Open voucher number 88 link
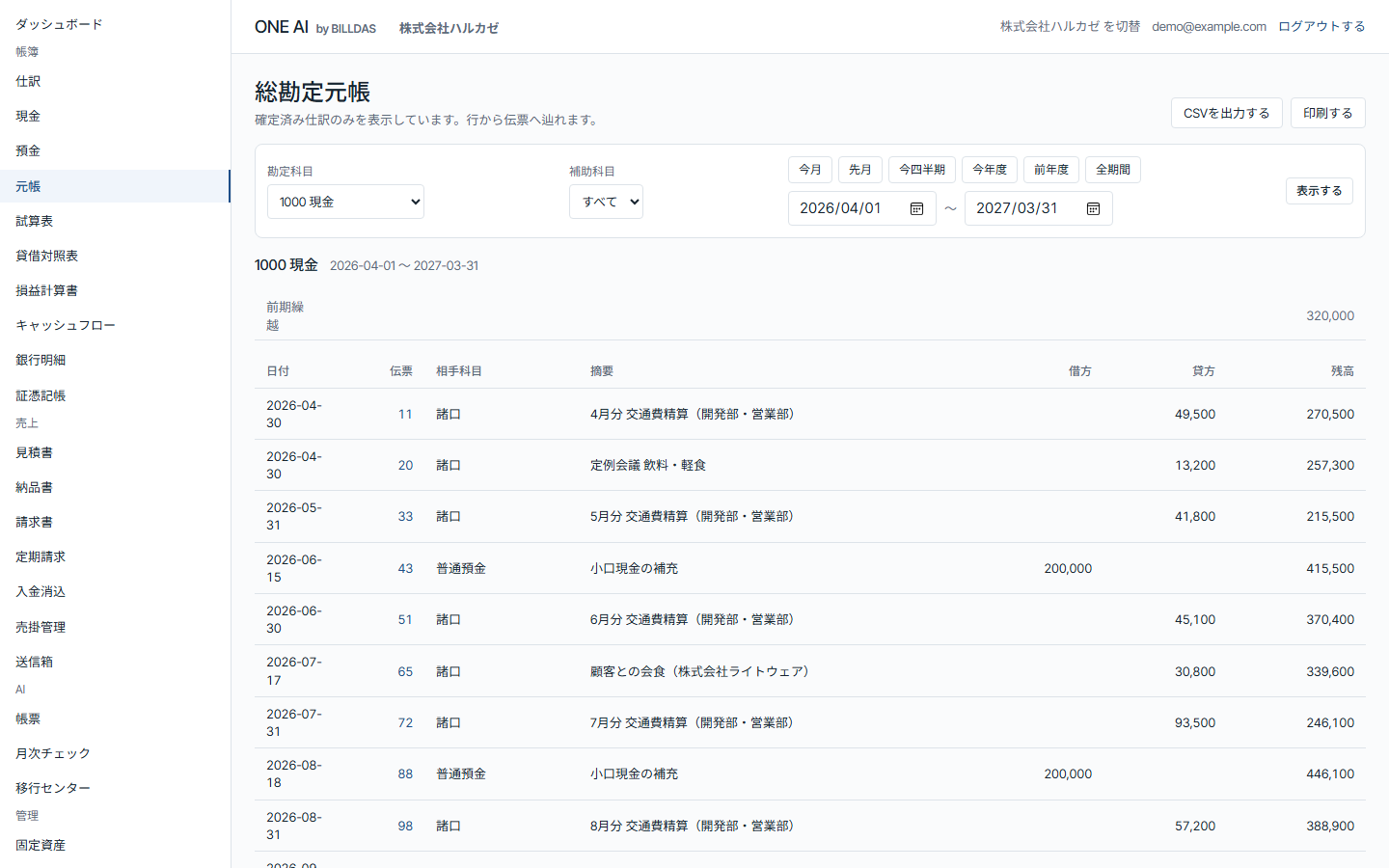The height and width of the screenshot is (868, 1389). pyautogui.click(x=405, y=773)
